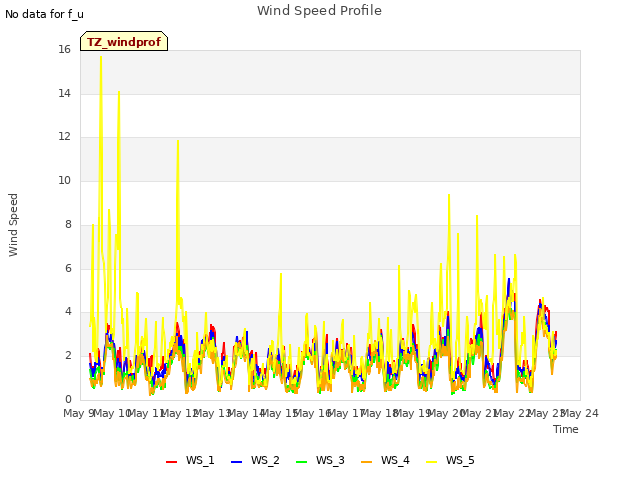Click the 14 y-axis tick label
This screenshot has height=480, width=640.
[64, 93]
